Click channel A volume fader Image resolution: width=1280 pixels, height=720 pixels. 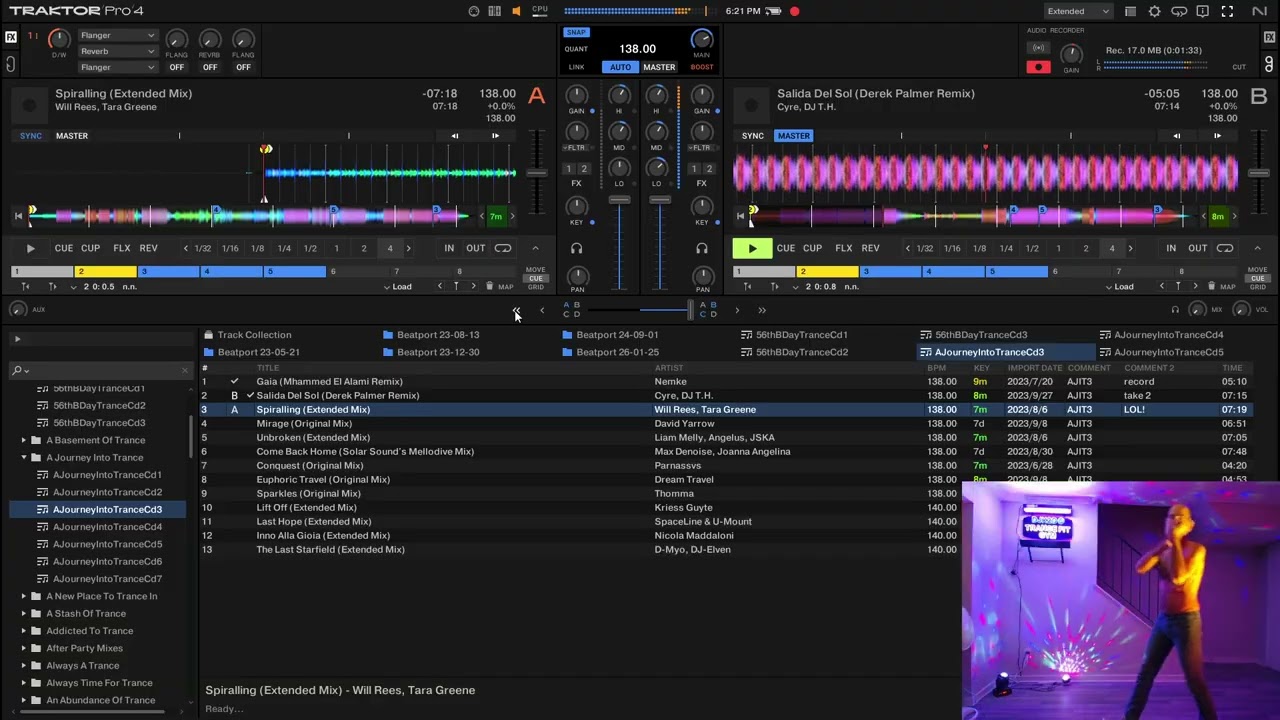point(620,202)
